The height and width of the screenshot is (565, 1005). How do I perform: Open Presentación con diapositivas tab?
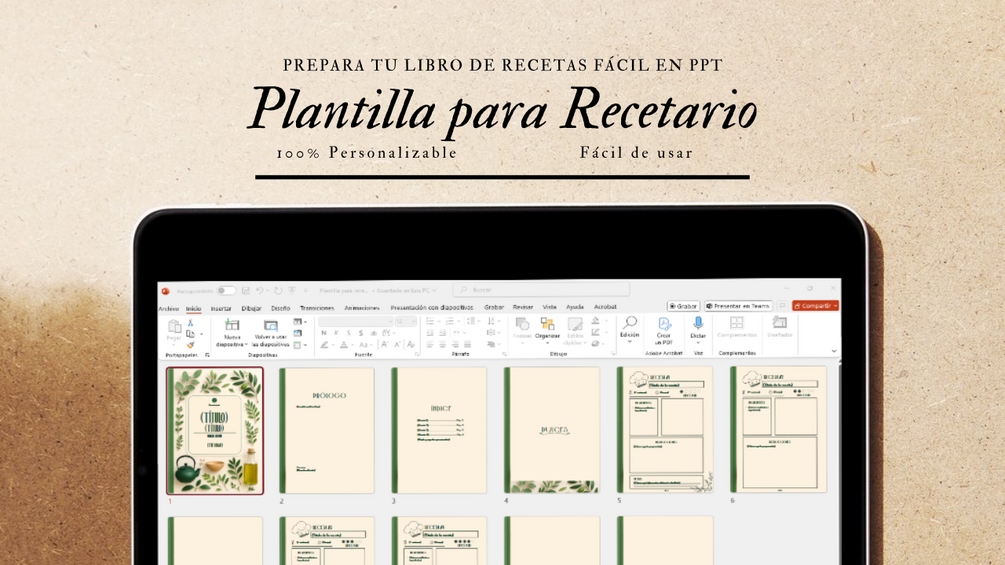(x=432, y=308)
